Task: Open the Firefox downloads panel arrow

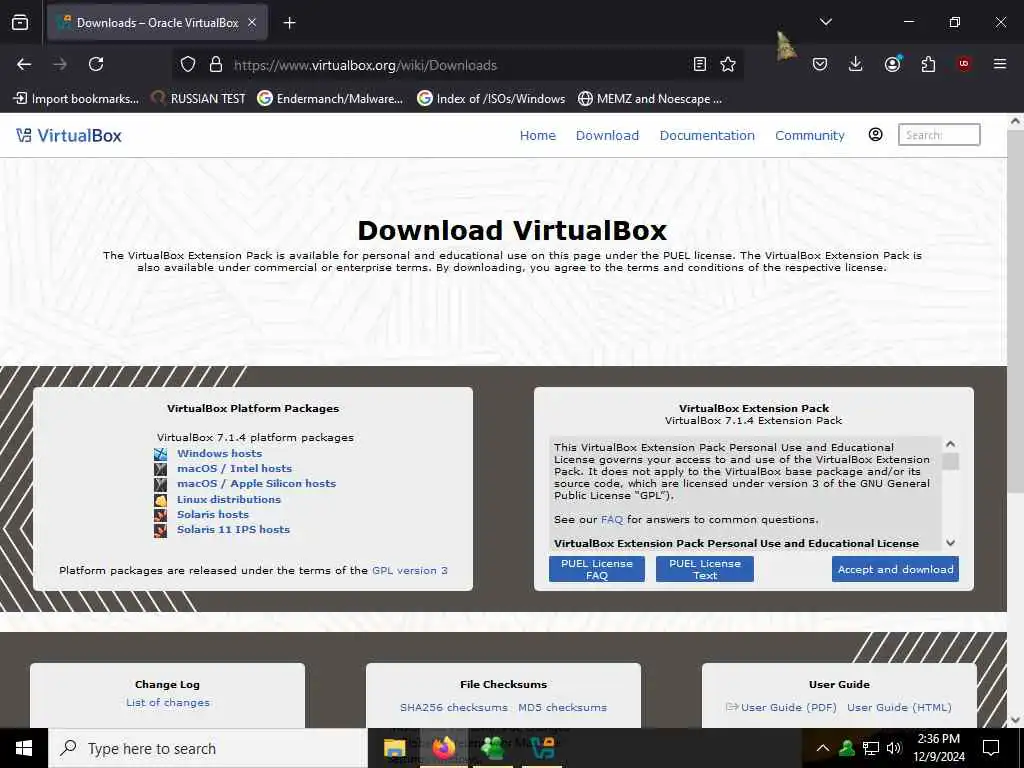Action: click(x=856, y=64)
